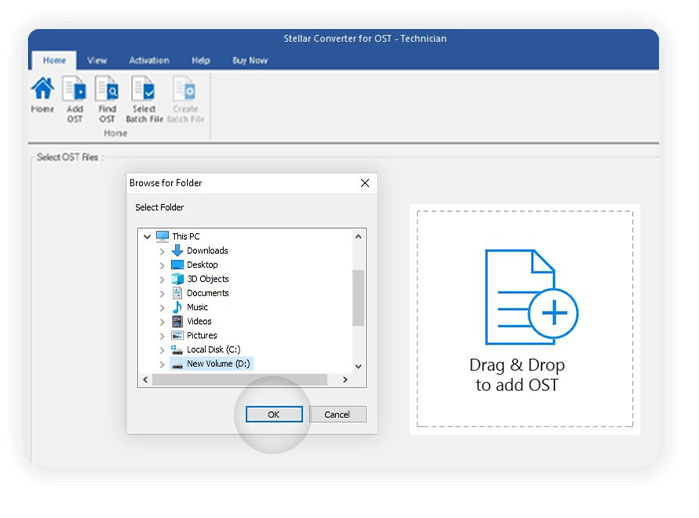Select the Desktop tree label
This screenshot has height=518, width=699.
[202, 265]
